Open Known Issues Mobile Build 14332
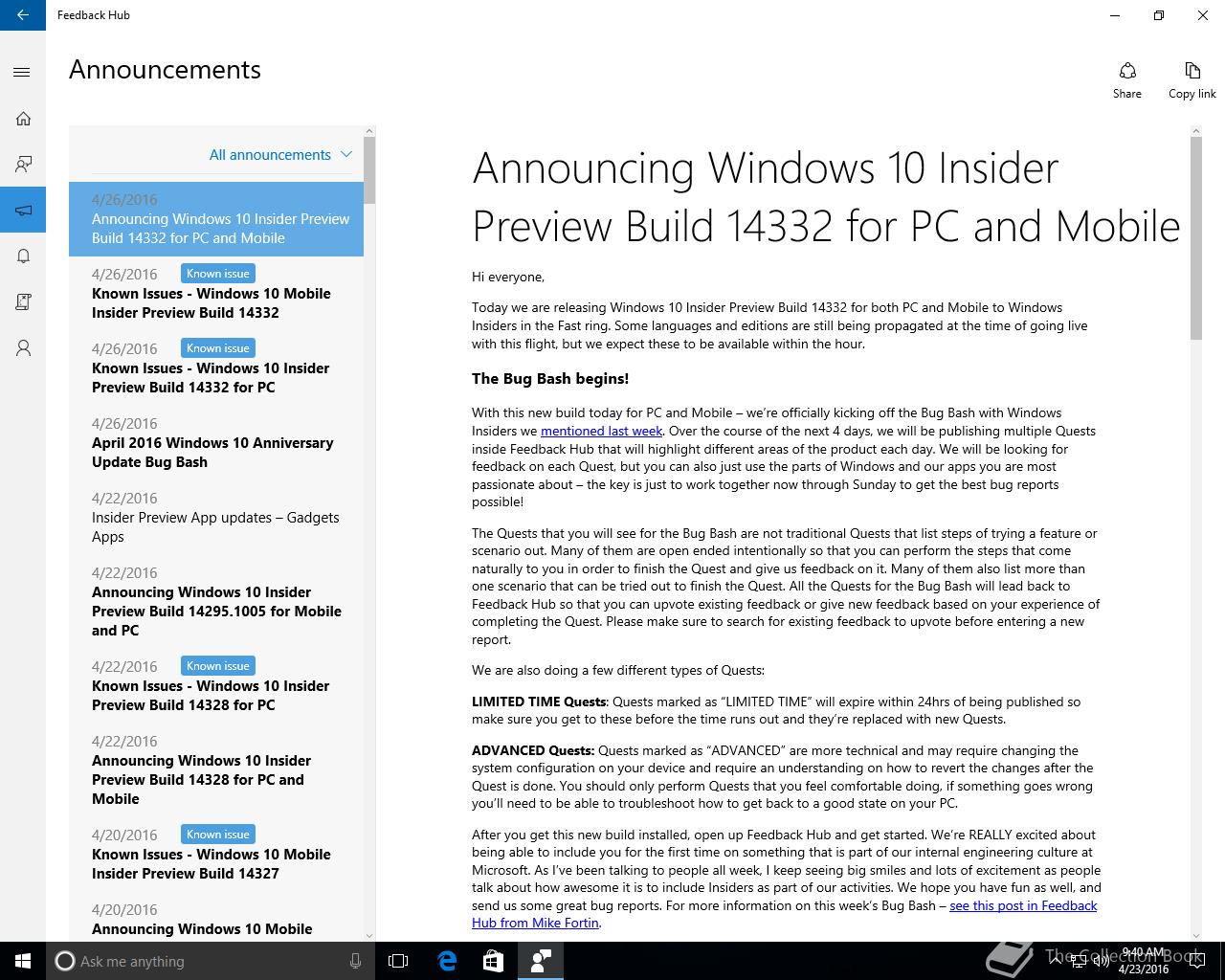This screenshot has height=980, width=1225. [216, 294]
